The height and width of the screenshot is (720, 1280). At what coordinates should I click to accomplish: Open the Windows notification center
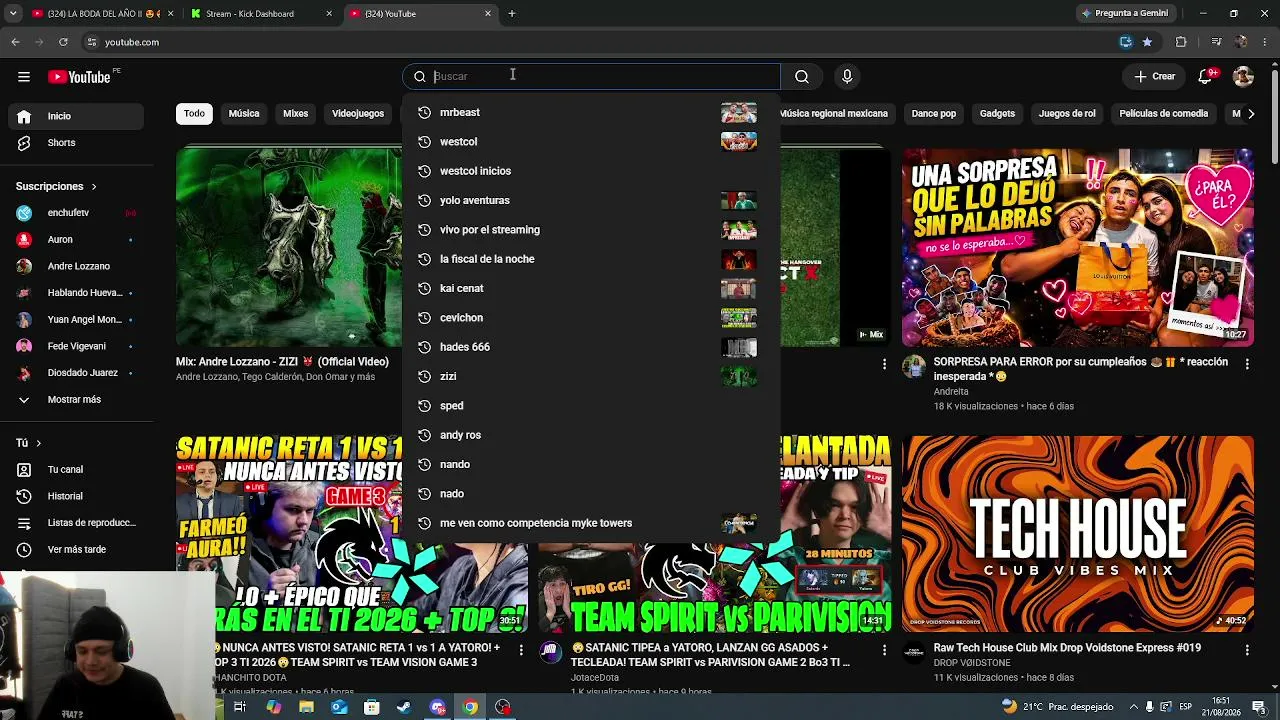[1259, 707]
